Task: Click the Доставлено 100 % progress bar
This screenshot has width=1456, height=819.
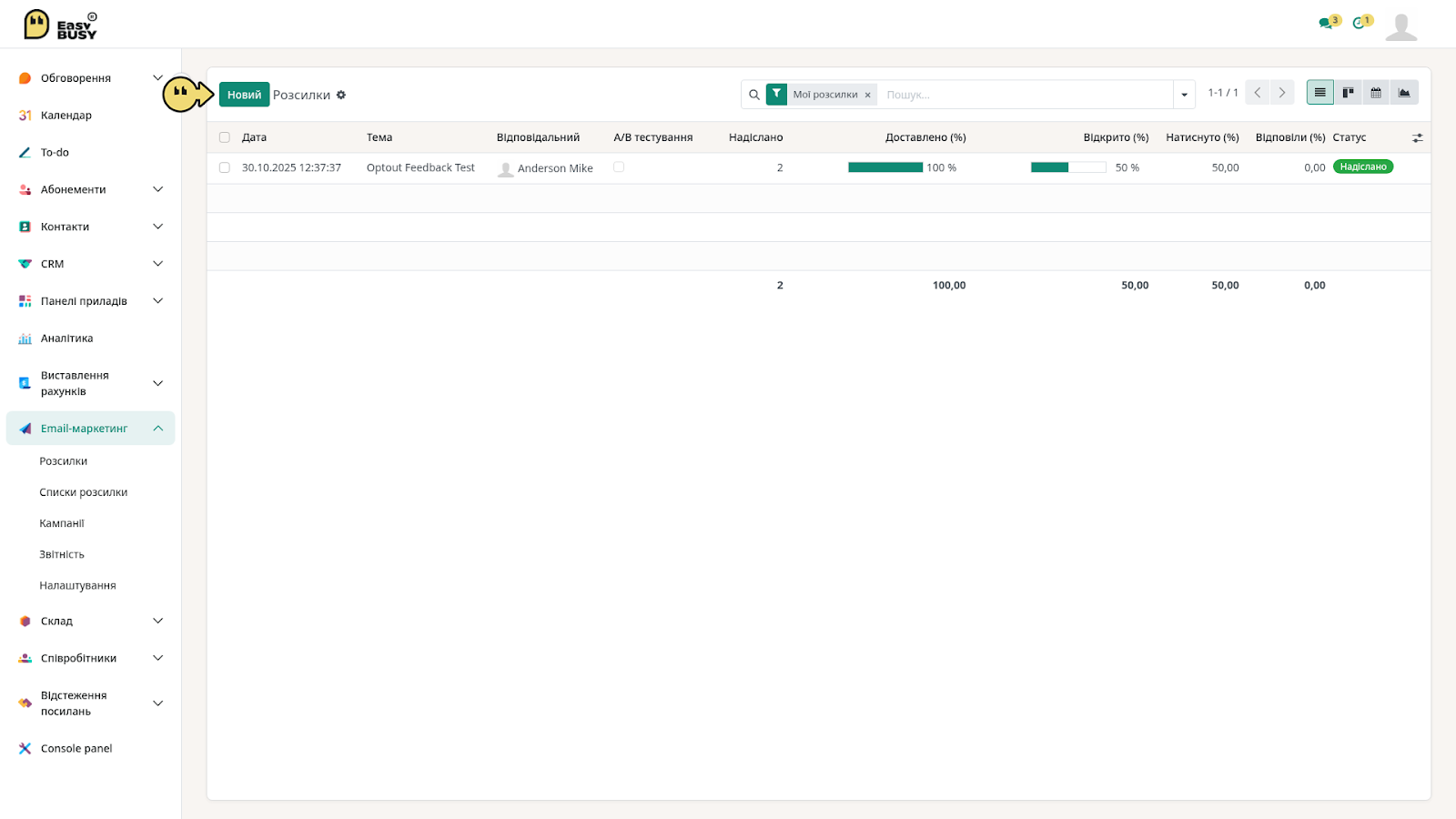Action: pyautogui.click(x=885, y=167)
